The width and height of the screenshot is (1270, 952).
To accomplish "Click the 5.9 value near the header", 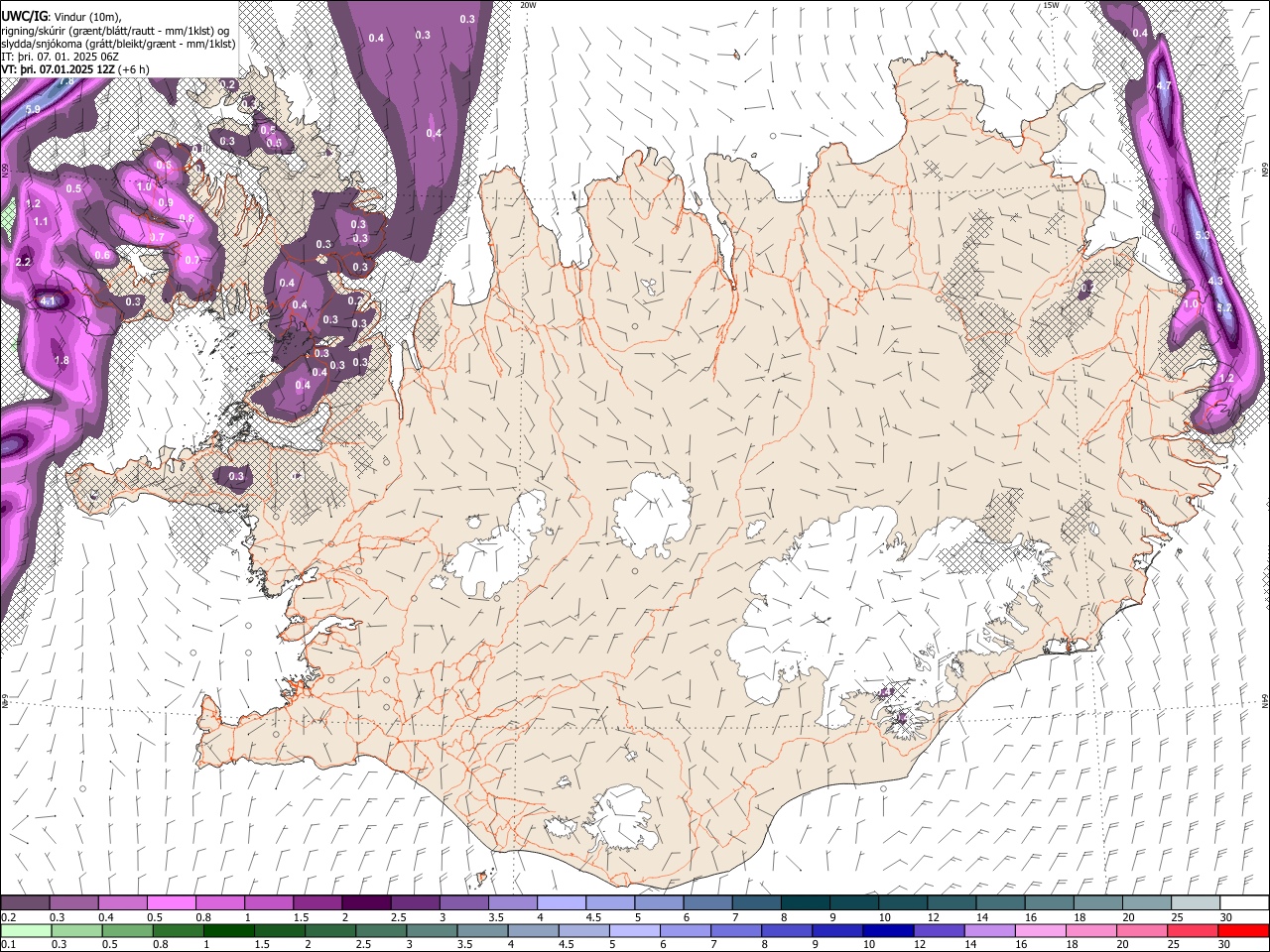I will coord(33,109).
